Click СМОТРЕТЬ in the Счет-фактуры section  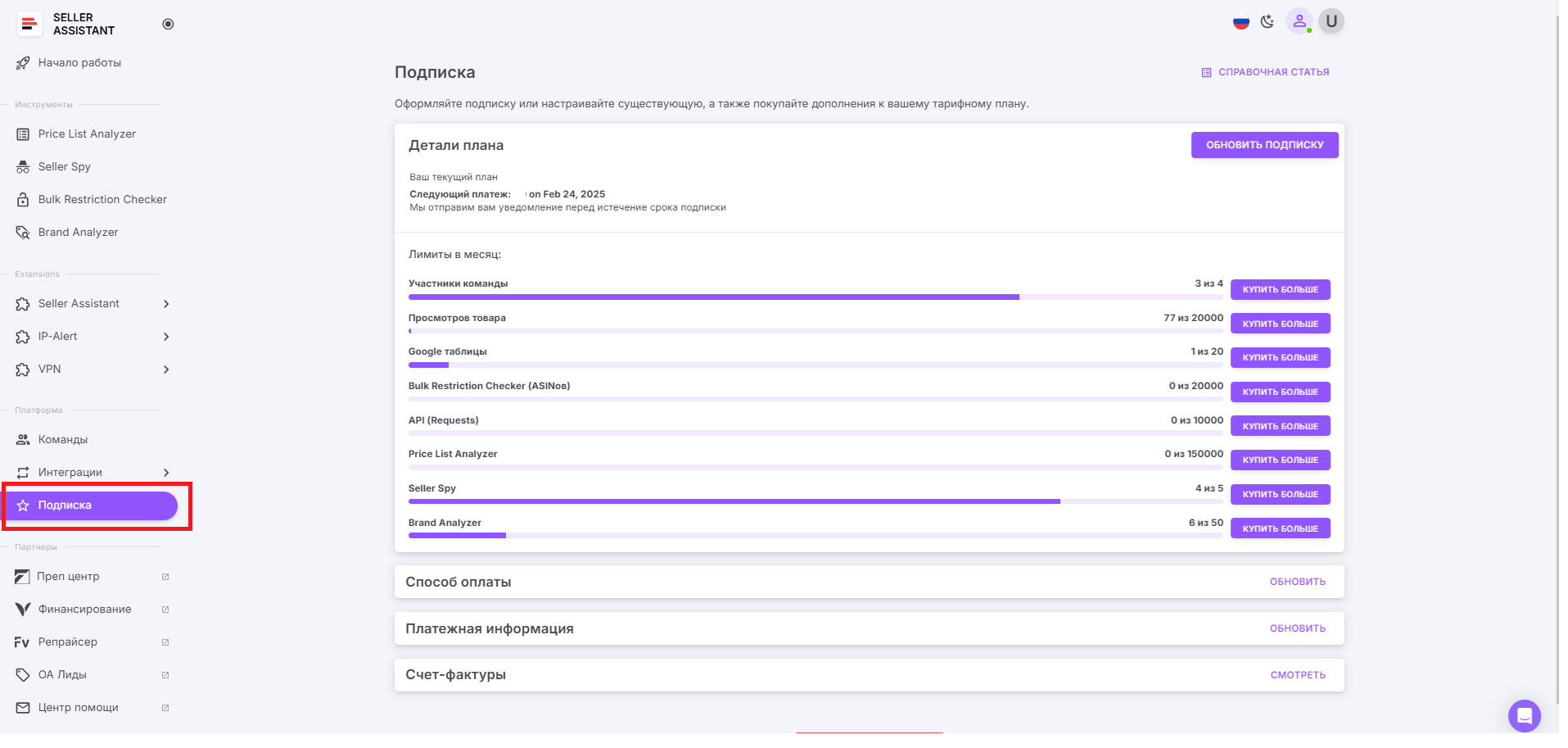[x=1297, y=675]
